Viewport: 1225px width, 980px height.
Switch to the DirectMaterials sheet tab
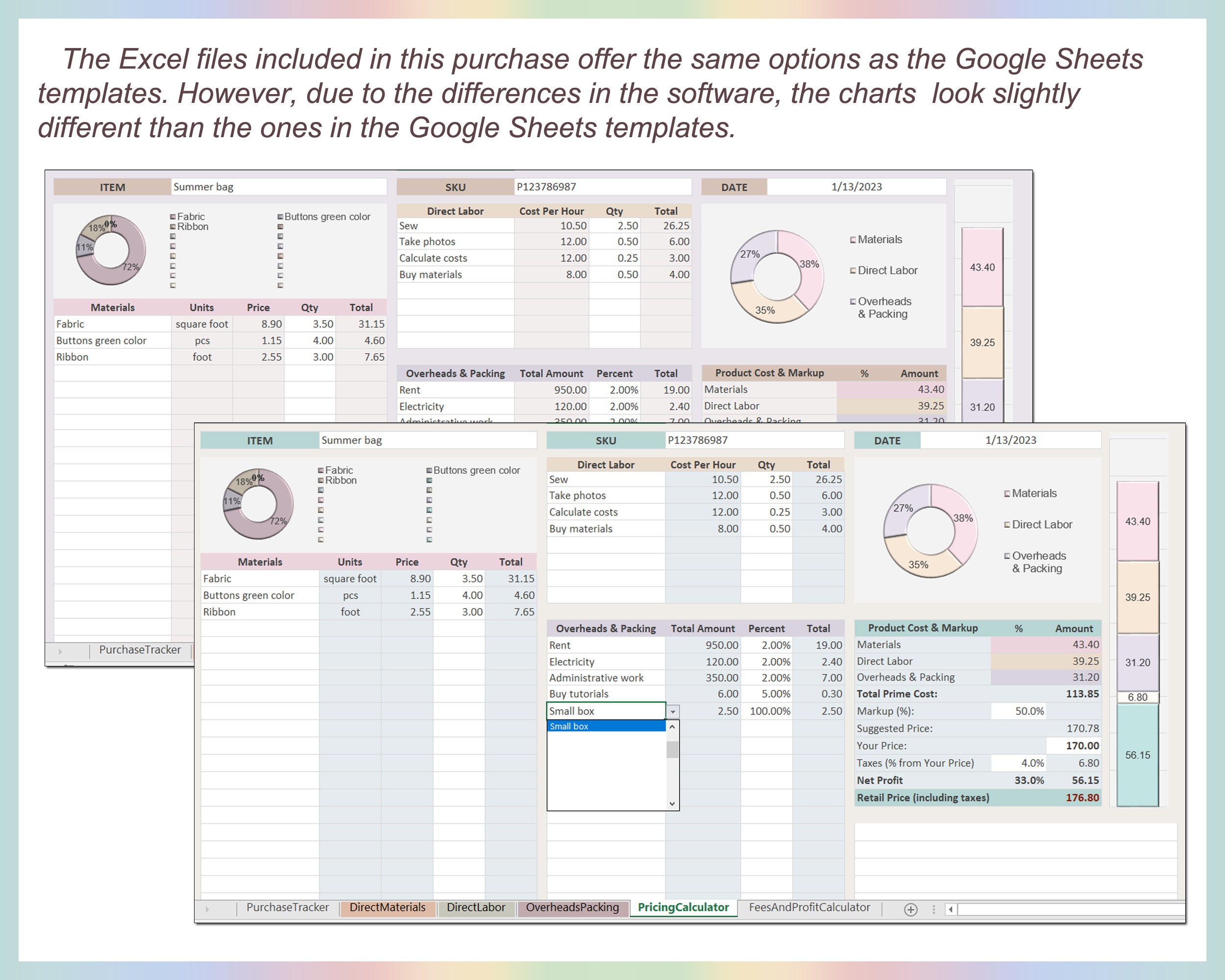click(x=388, y=907)
